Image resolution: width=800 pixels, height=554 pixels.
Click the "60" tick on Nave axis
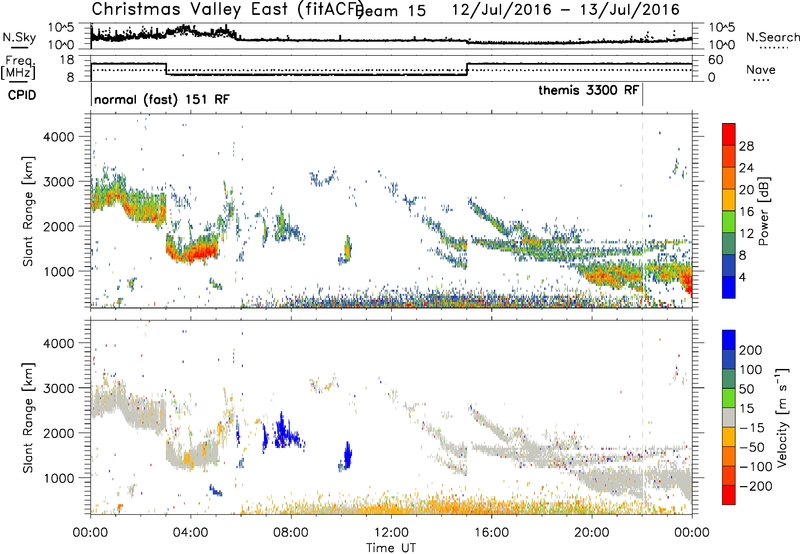(x=716, y=60)
